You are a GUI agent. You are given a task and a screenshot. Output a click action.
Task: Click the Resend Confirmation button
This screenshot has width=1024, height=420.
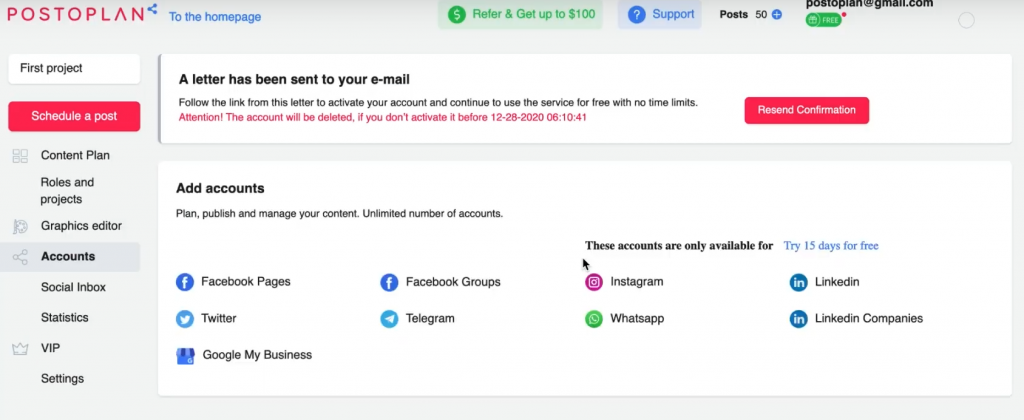(807, 110)
